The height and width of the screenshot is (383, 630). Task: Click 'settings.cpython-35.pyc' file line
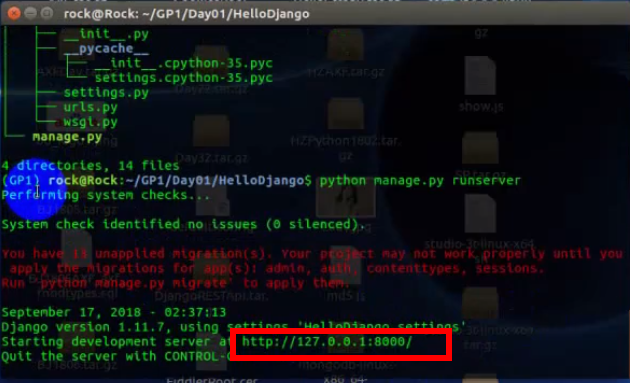click(184, 78)
